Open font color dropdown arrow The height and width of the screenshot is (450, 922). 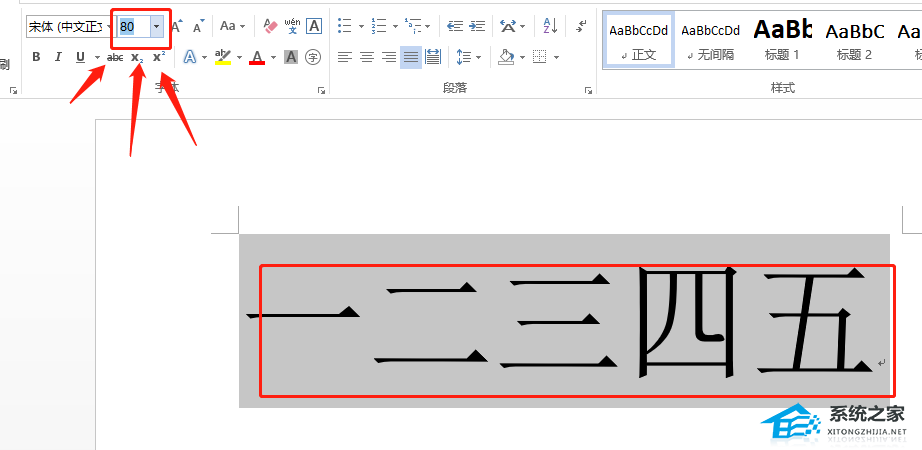[x=273, y=57]
